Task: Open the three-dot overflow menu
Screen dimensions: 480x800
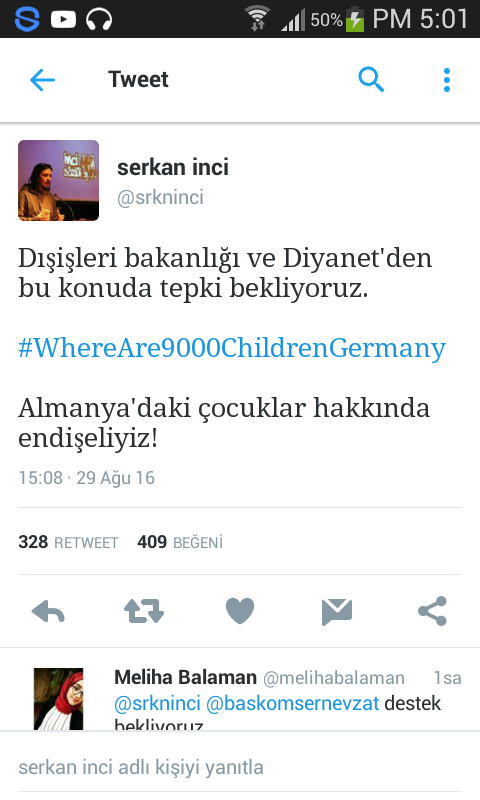Action: (447, 80)
